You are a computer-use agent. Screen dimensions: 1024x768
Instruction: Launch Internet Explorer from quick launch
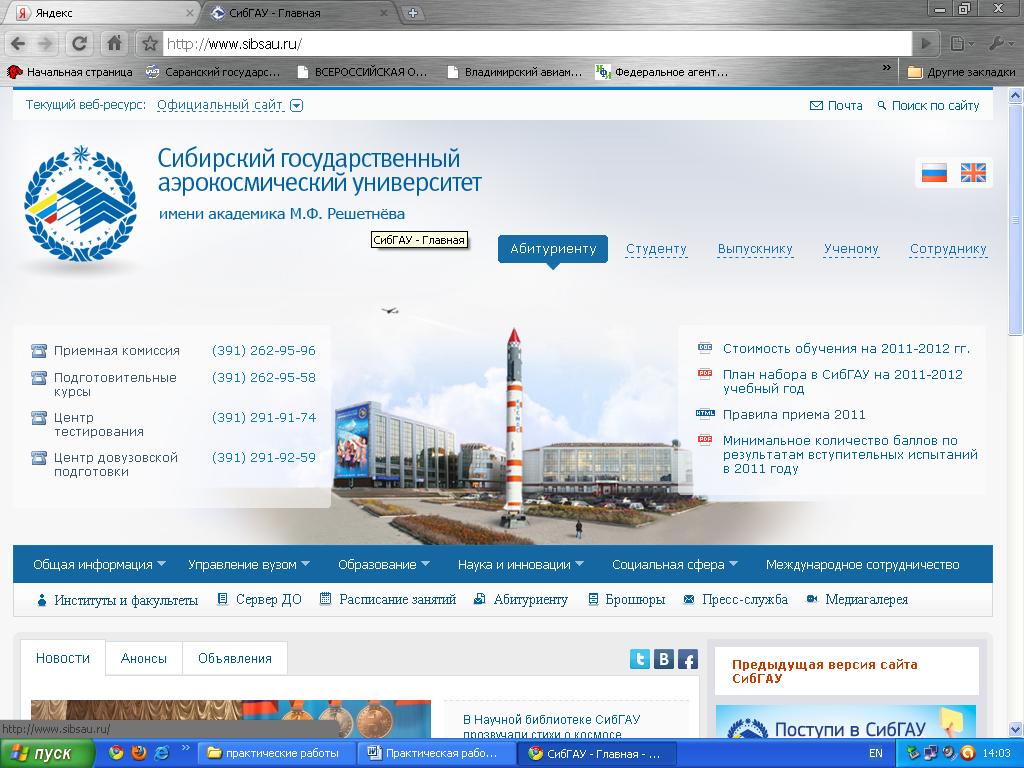161,753
